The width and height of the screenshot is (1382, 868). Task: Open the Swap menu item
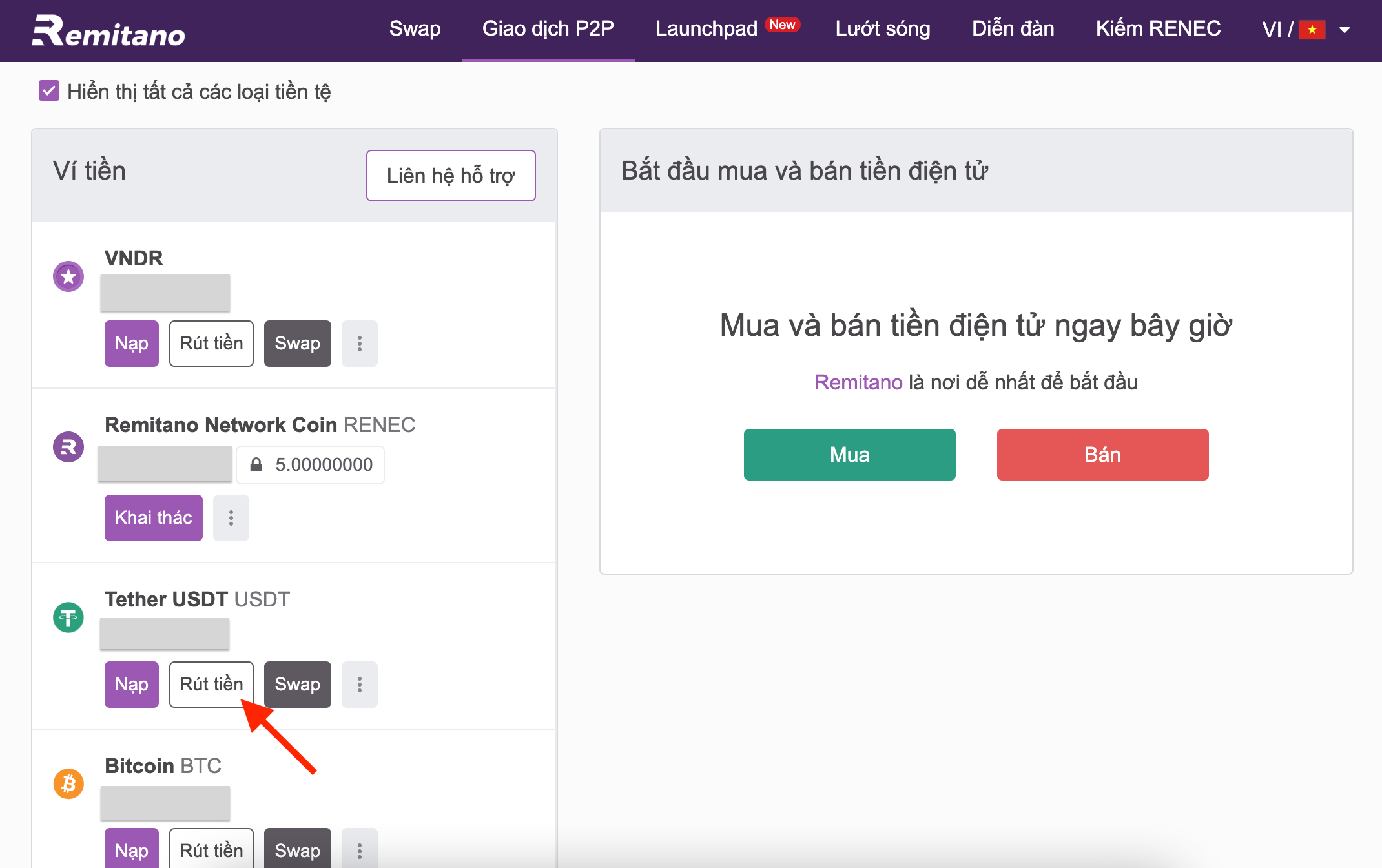coord(415,29)
